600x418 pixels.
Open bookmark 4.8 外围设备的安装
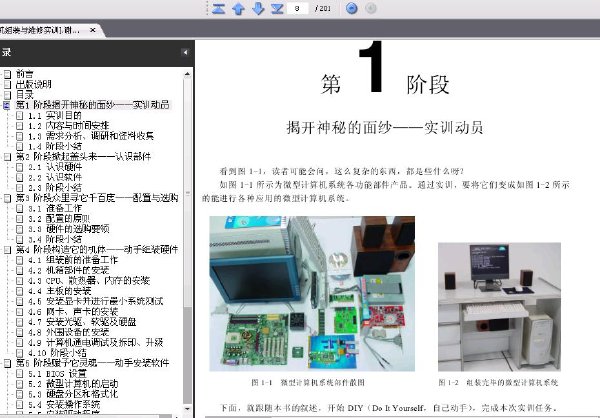pyautogui.click(x=69, y=332)
